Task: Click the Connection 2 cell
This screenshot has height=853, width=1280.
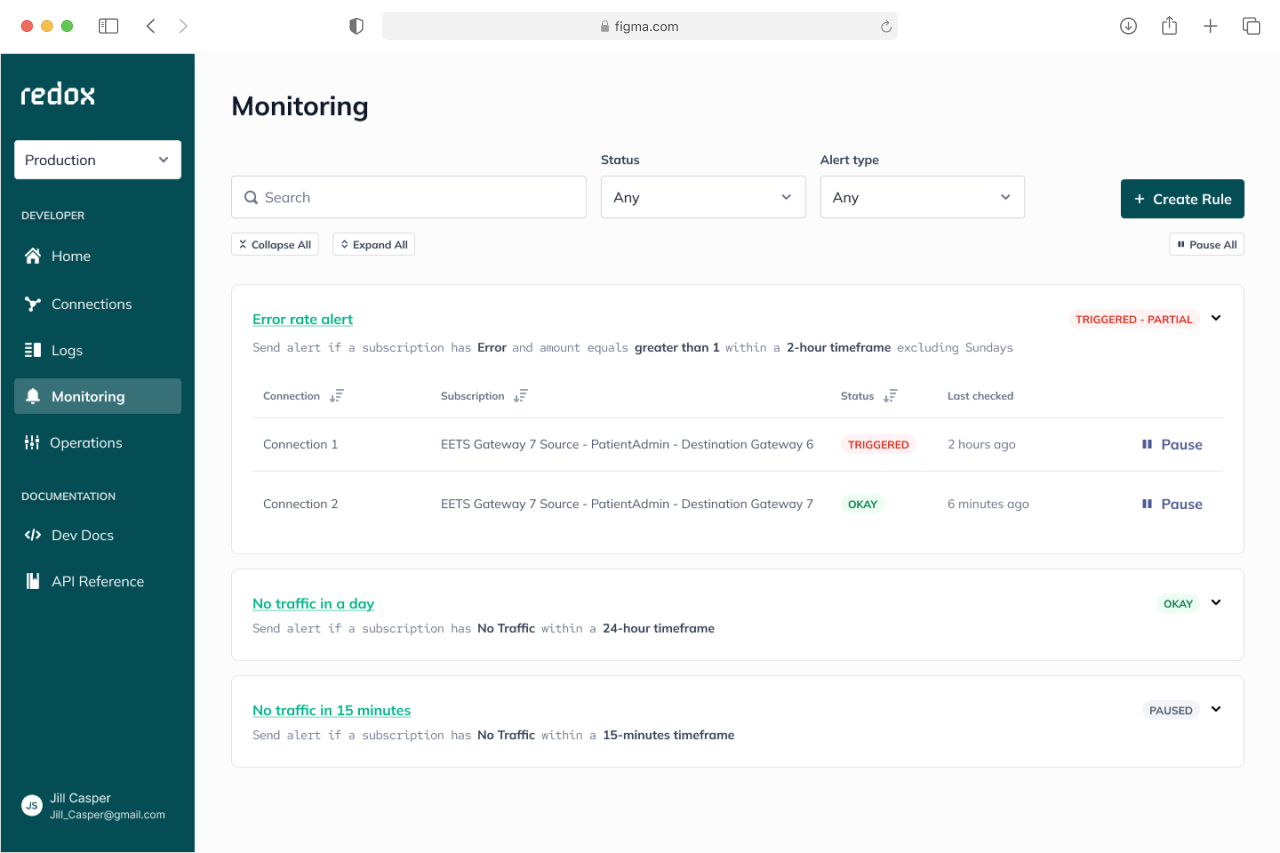Action: [301, 504]
